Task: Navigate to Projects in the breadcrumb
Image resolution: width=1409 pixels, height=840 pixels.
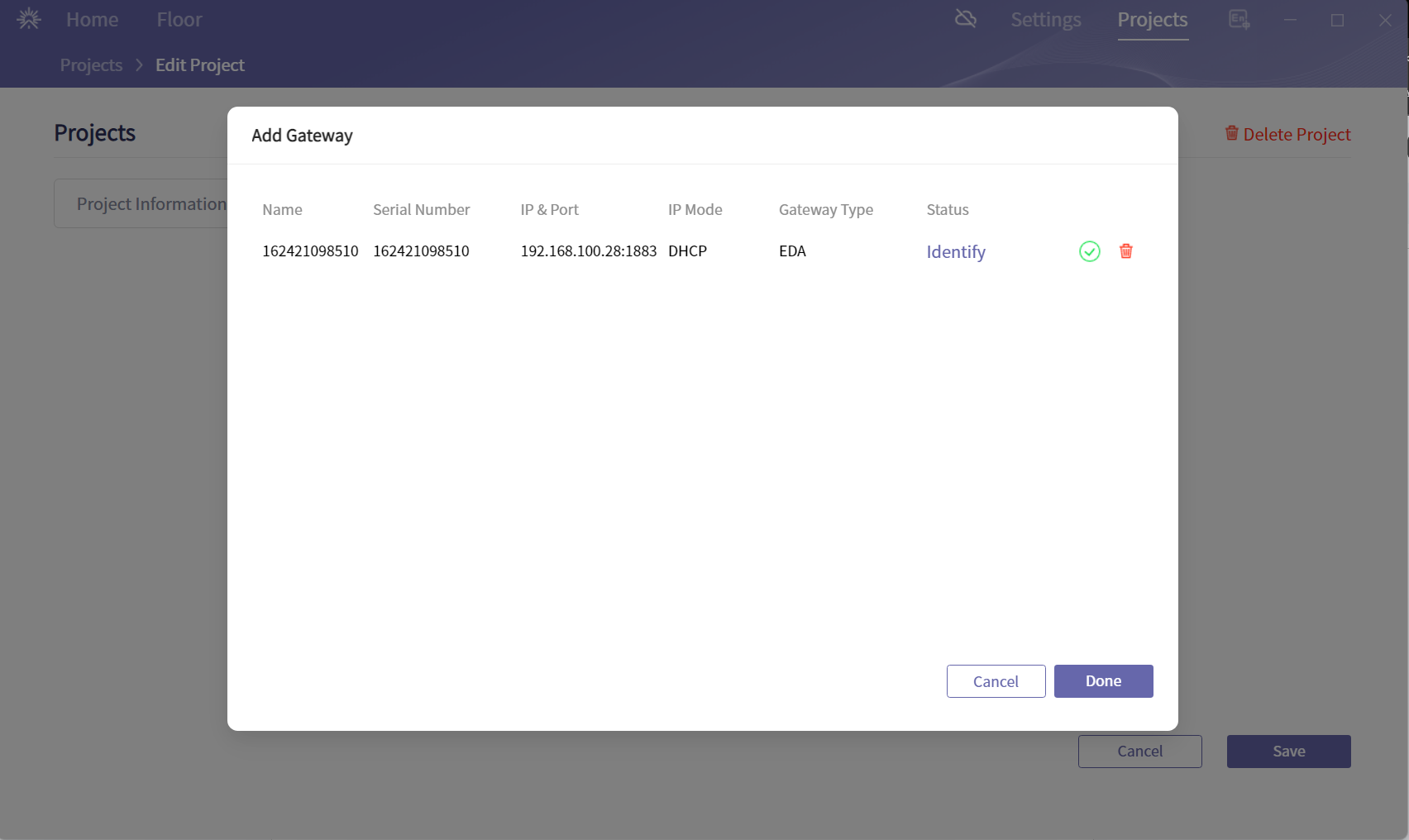Action: 91,65
